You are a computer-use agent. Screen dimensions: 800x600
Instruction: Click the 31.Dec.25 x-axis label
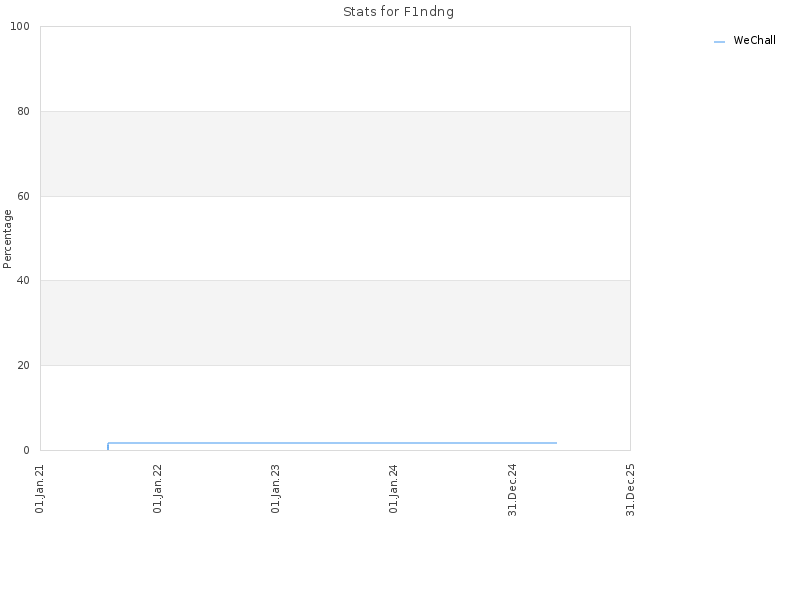[x=631, y=490]
